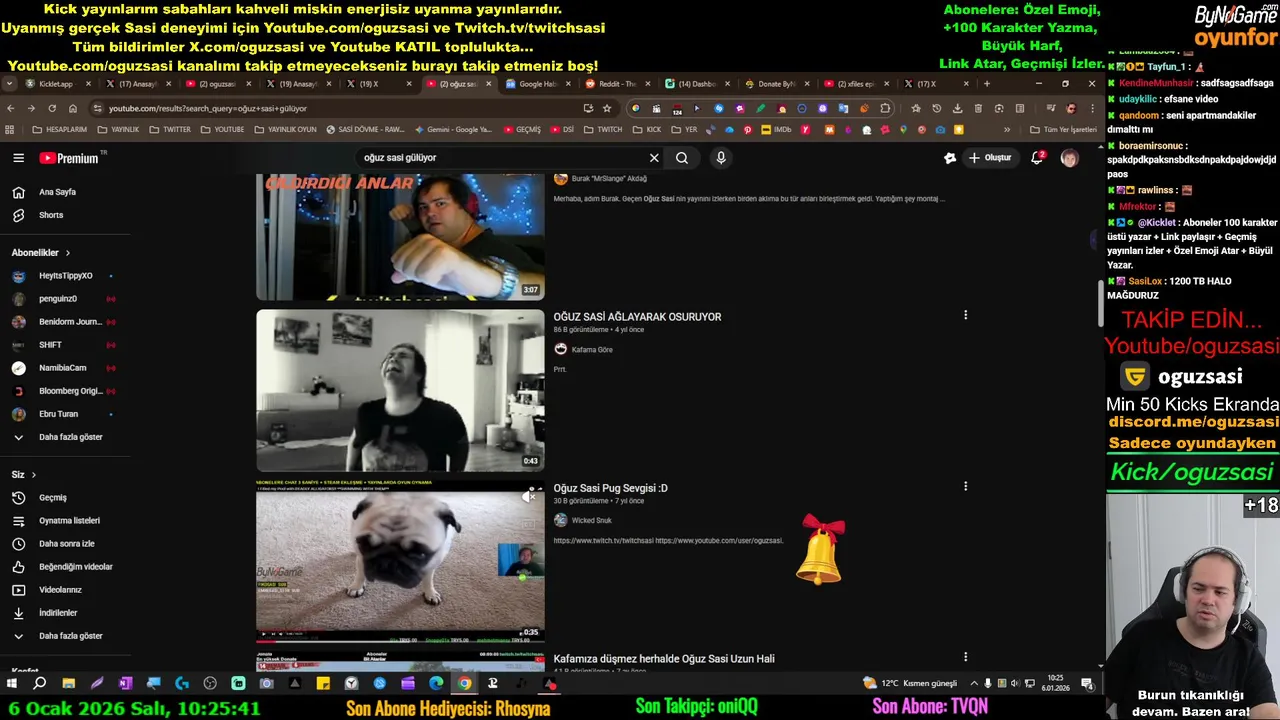This screenshot has height=720, width=1280.
Task: Open the HESAPLARIM bookmarks folder
Action: click(60, 130)
